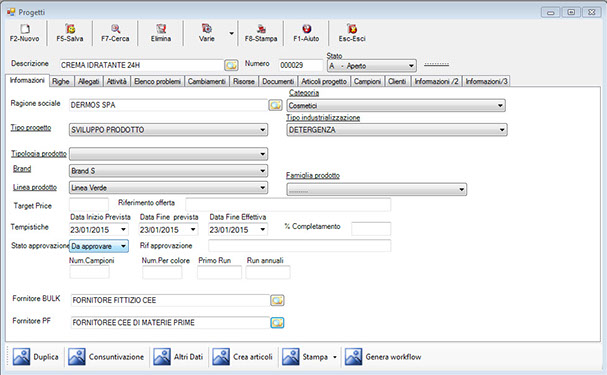Open the Allegati tab
This screenshot has height=375, width=607.
coord(89,81)
